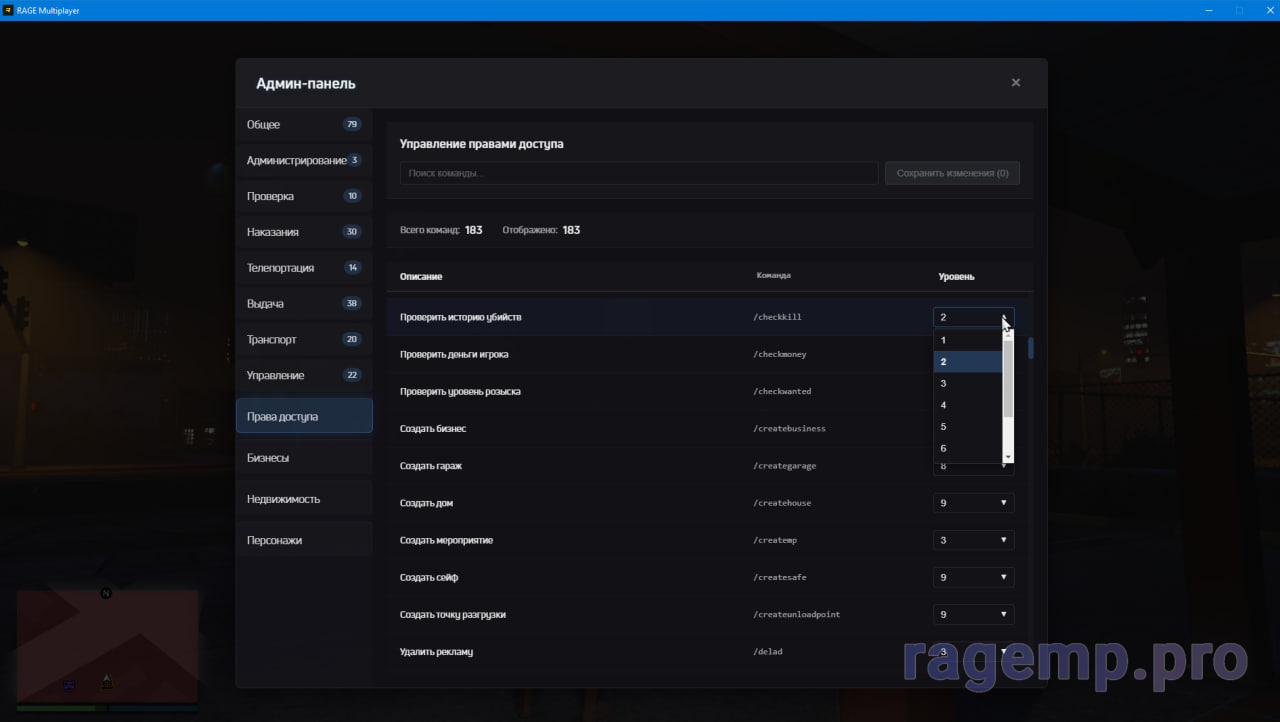Choose level 1 in the open dropdown
This screenshot has height=722, width=1280.
pos(967,340)
